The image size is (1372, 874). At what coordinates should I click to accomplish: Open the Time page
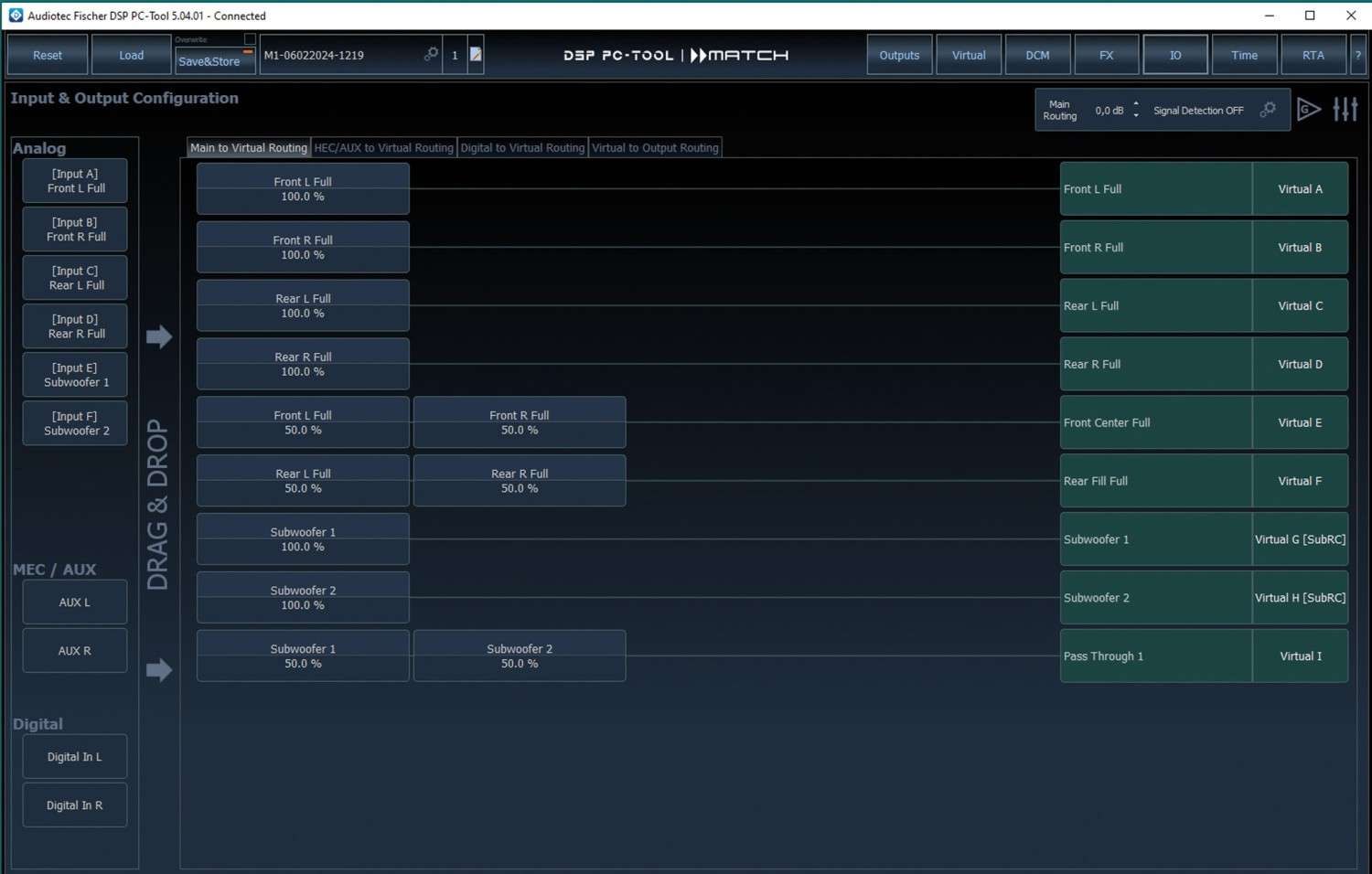click(1245, 55)
